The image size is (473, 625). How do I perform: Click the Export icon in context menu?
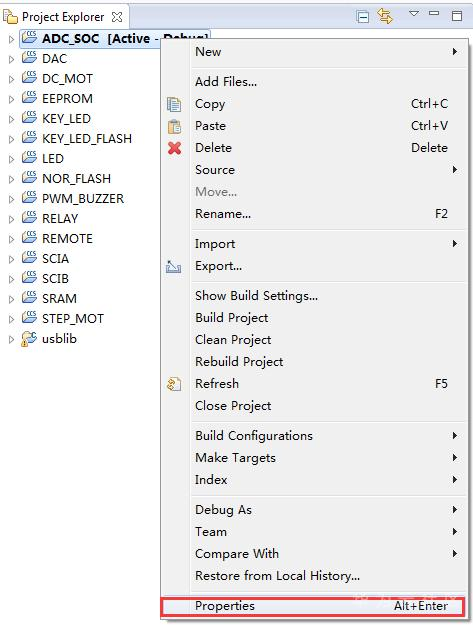point(173,266)
